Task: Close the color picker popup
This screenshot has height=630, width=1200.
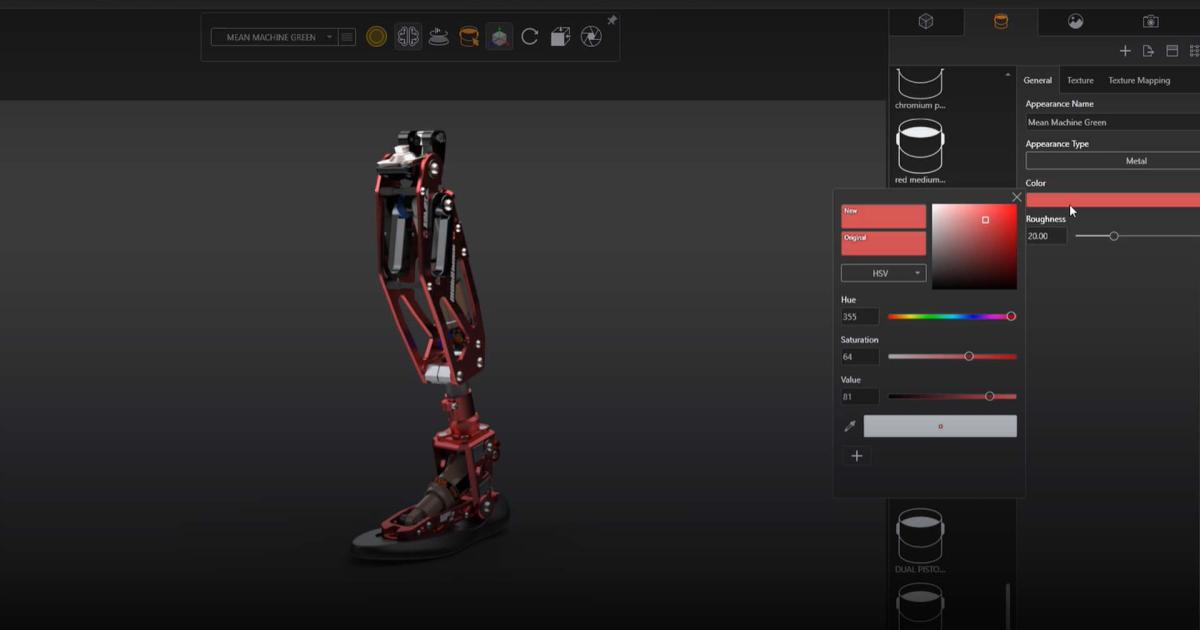Action: pyautogui.click(x=1016, y=197)
